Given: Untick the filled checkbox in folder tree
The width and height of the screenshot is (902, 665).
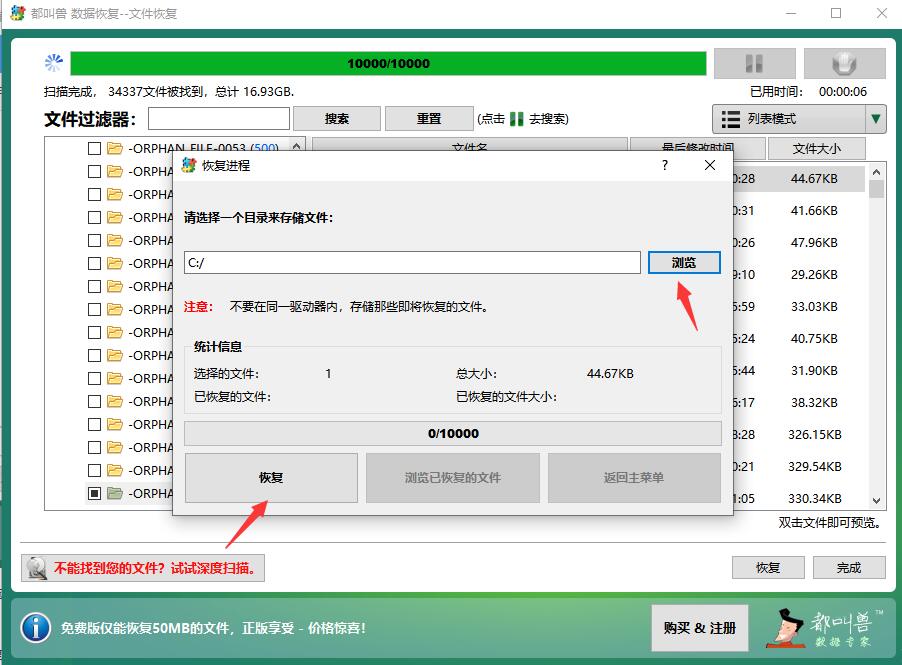Looking at the screenshot, I should 94,493.
